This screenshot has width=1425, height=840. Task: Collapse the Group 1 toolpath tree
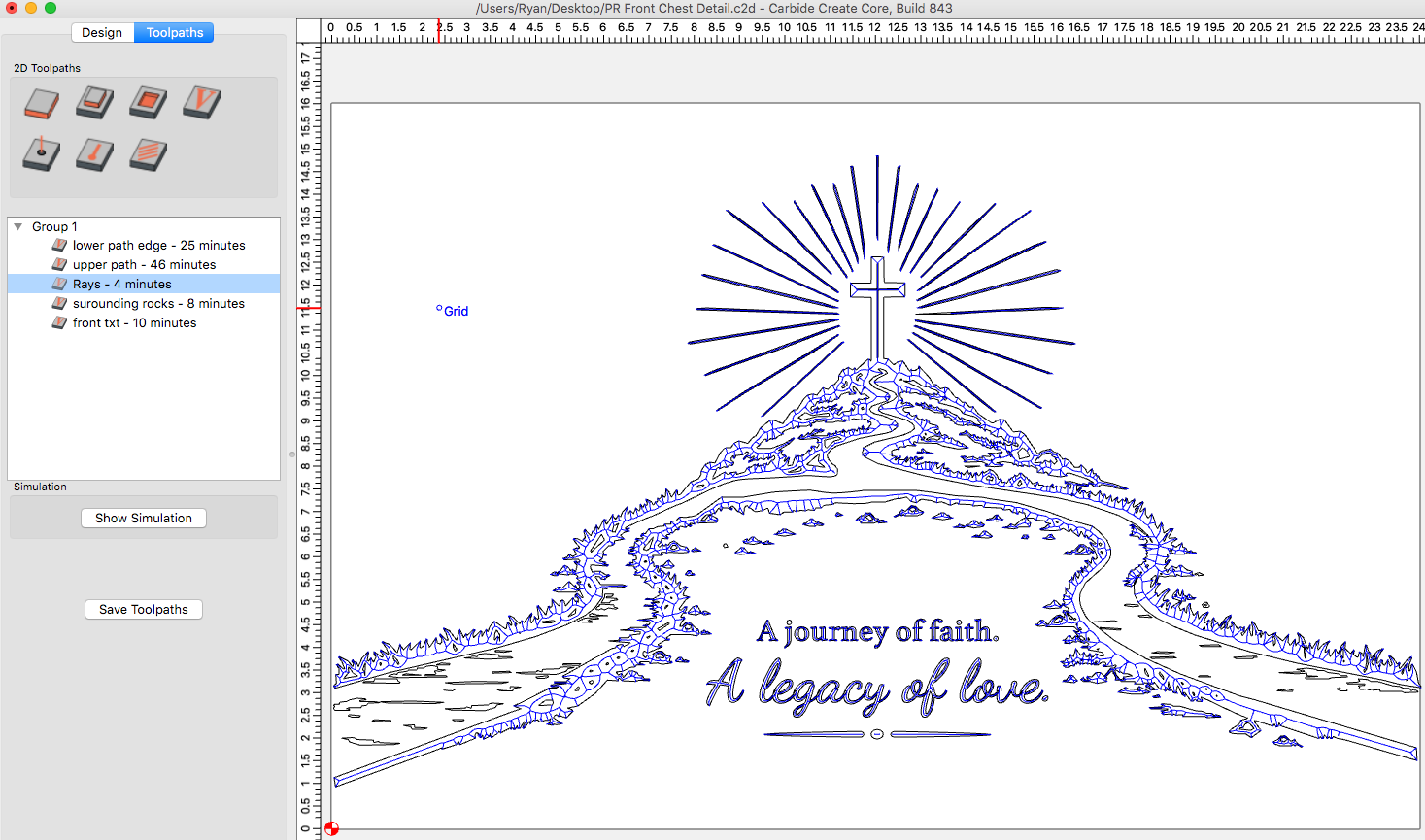pyautogui.click(x=18, y=226)
